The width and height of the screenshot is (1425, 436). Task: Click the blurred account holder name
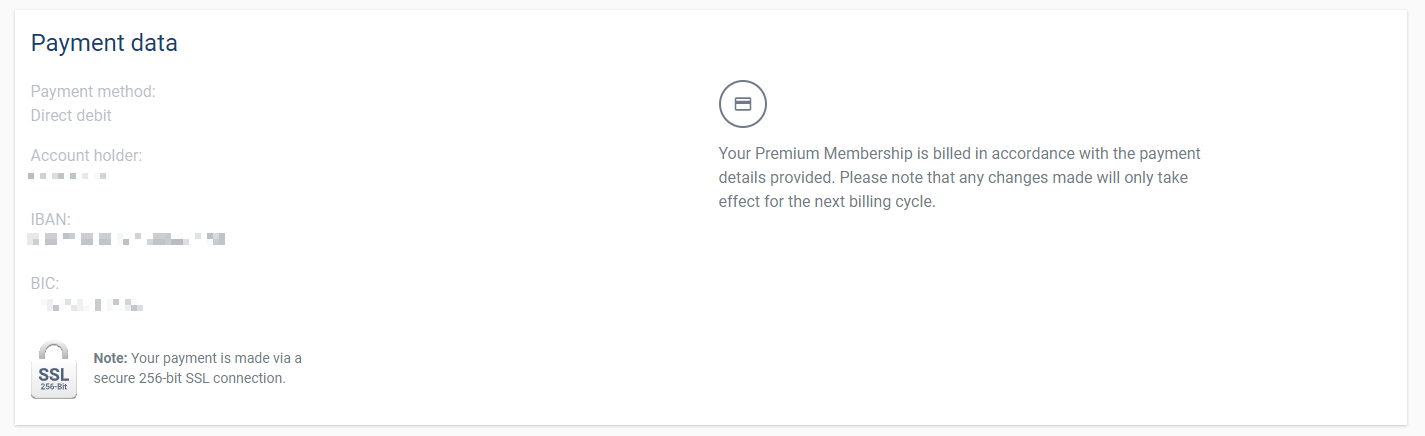(x=67, y=177)
